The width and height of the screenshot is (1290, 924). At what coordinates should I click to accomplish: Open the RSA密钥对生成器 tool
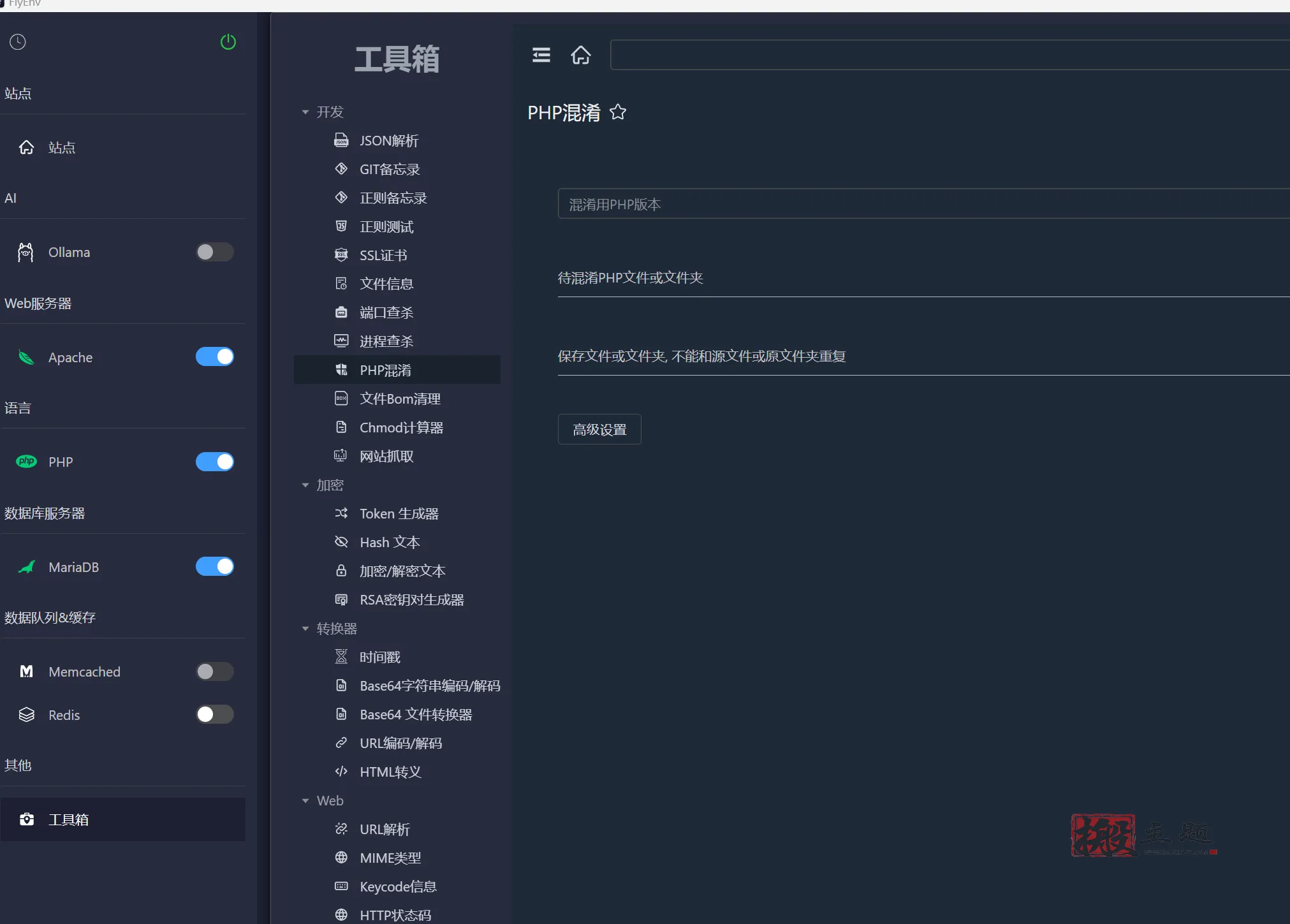click(411, 599)
